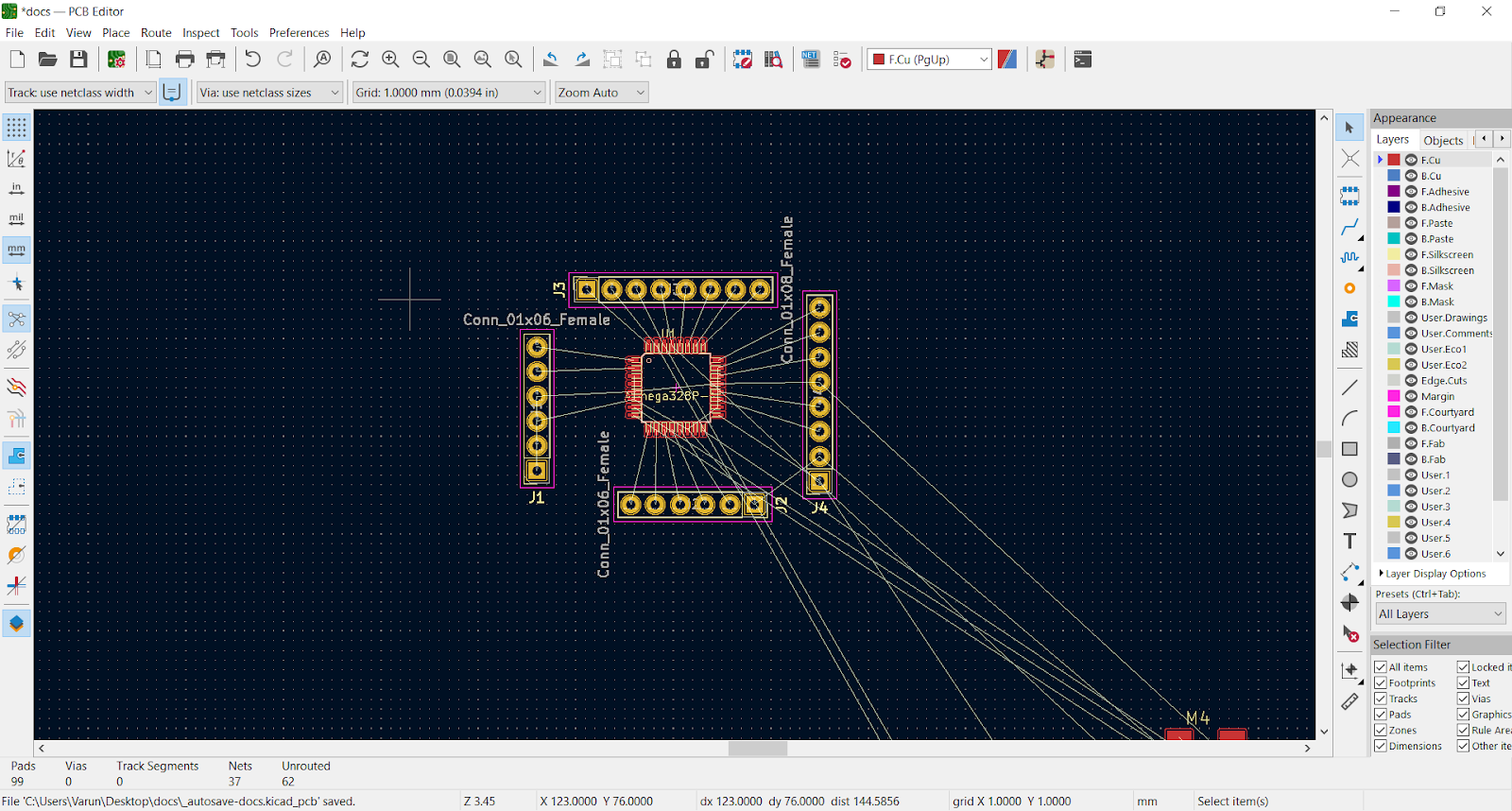1512x811 pixels.
Task: Click the Lock items padlock icon
Action: click(674, 60)
